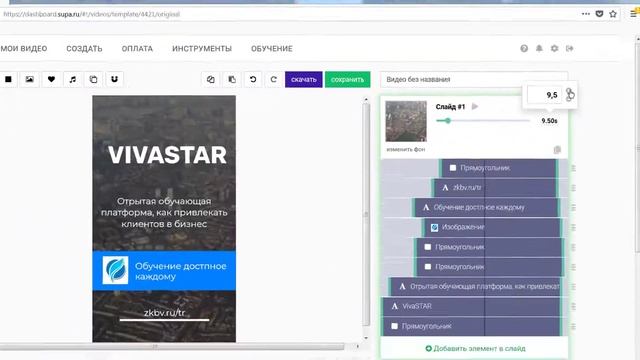Image resolution: width=640 pixels, height=360 pixels.
Task: Select the VivaSTAR timeline layer
Action: 472,306
